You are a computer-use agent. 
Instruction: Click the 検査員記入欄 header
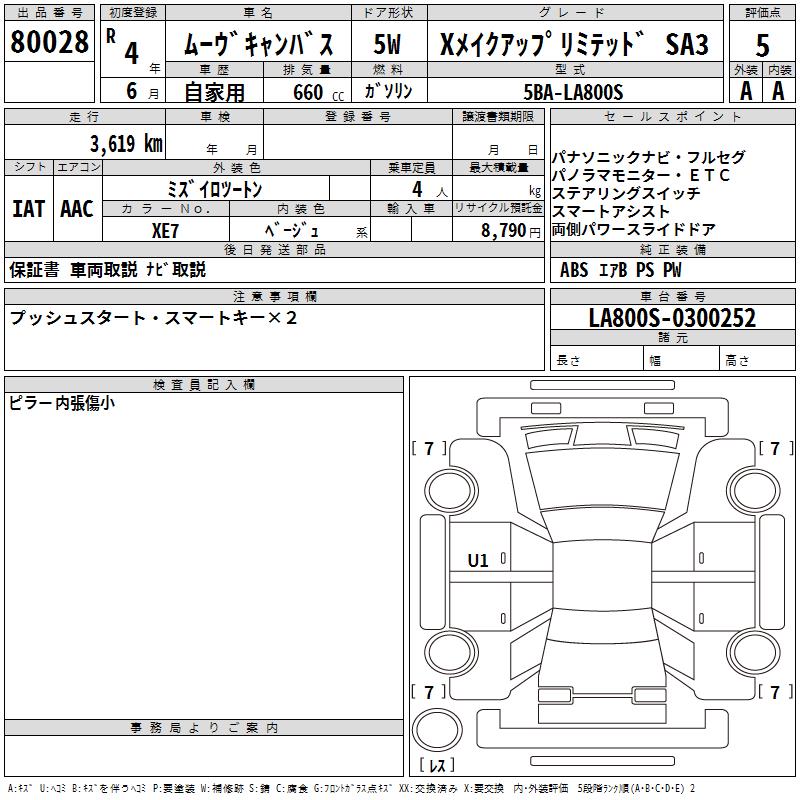pos(204,385)
